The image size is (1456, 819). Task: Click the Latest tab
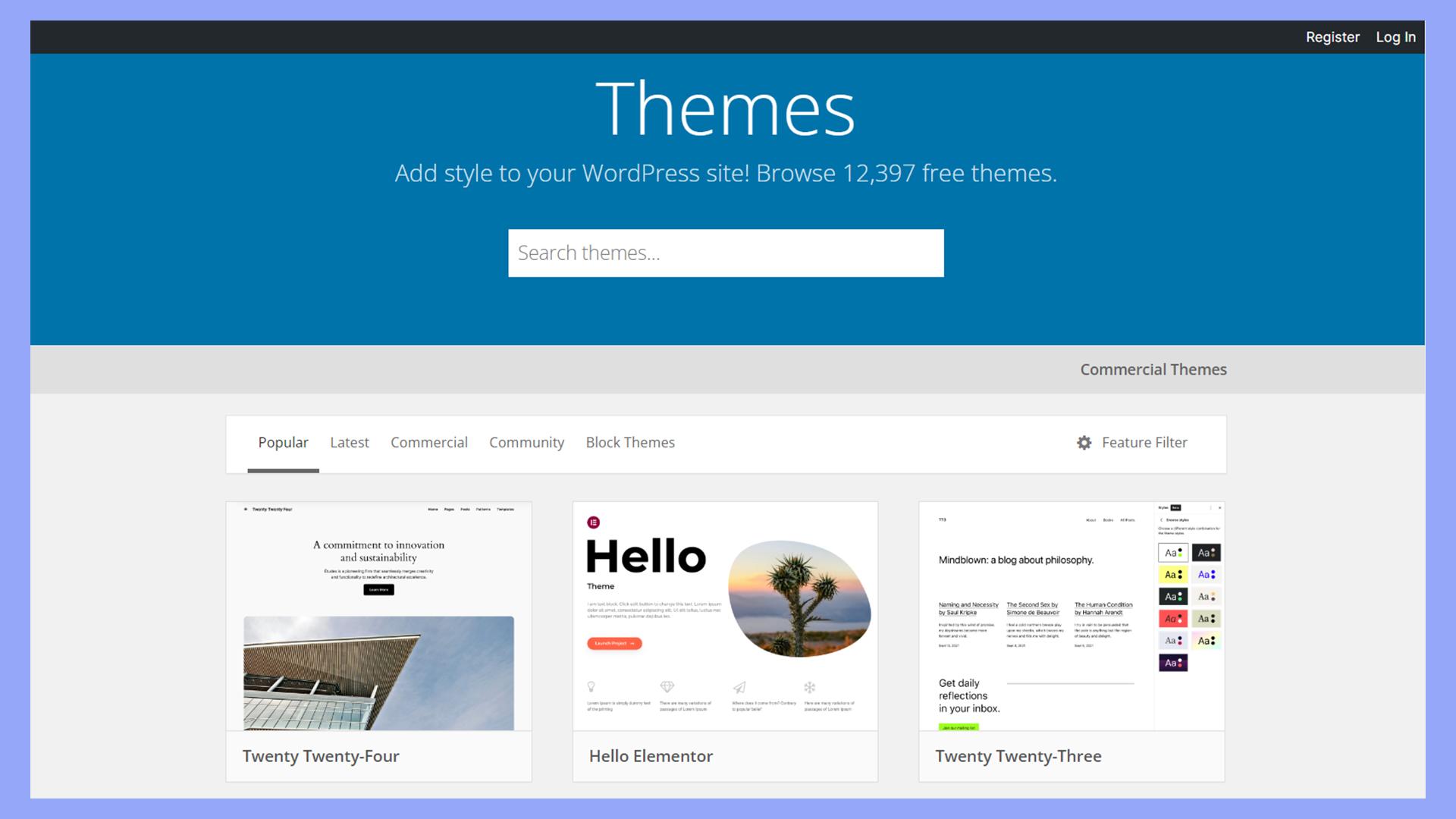pyautogui.click(x=350, y=442)
